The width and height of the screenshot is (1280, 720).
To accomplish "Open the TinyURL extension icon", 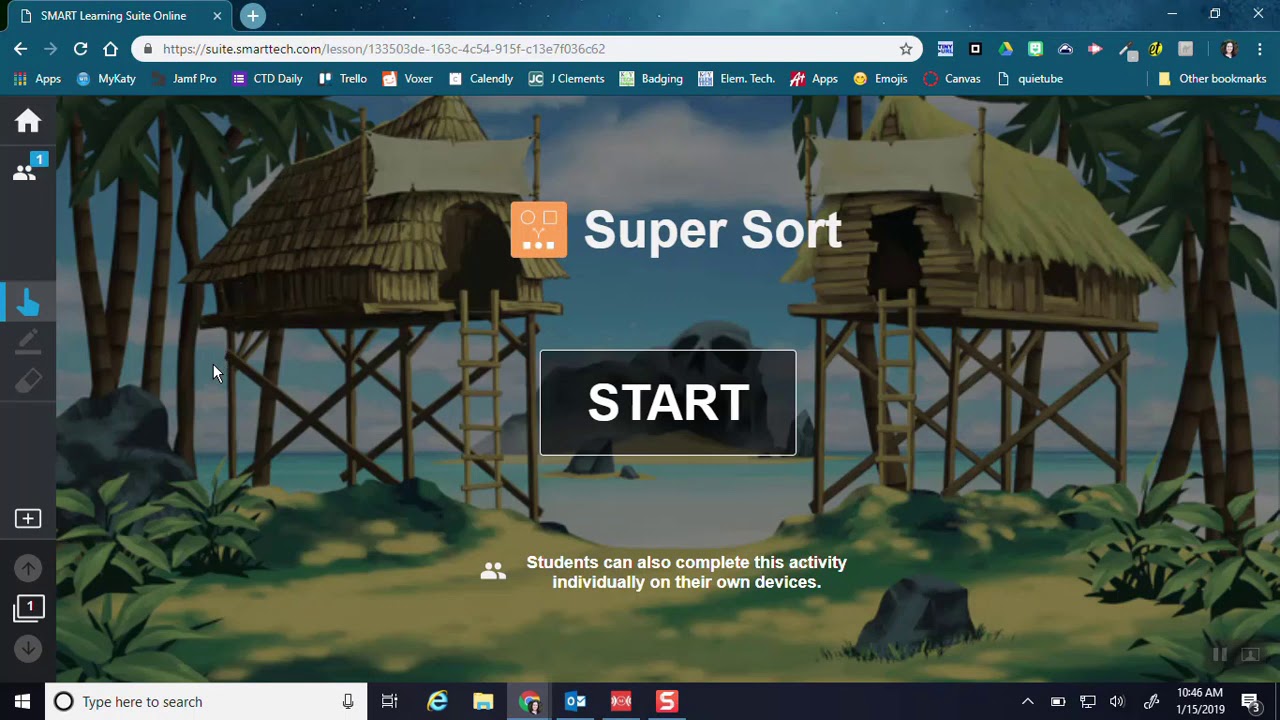I will [x=945, y=48].
